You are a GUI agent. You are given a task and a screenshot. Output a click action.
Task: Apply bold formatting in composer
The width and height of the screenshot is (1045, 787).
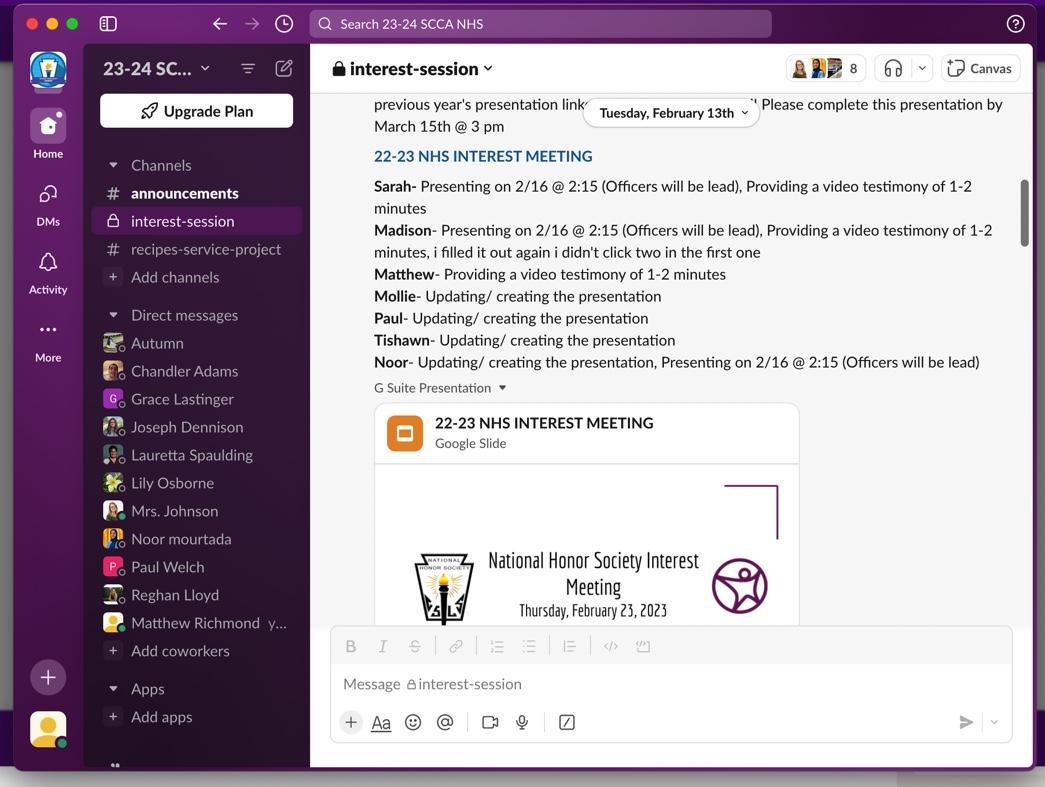point(351,646)
